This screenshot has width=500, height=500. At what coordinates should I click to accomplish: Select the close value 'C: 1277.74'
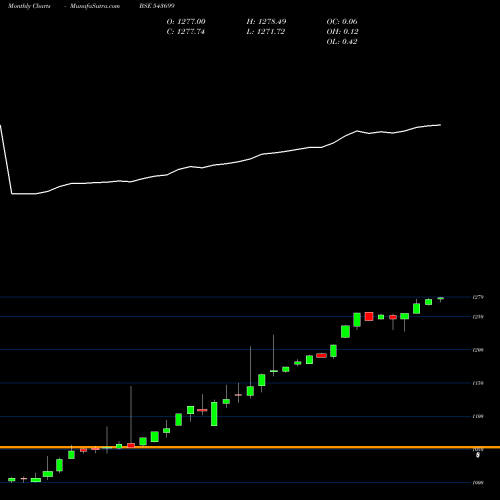click(186, 32)
